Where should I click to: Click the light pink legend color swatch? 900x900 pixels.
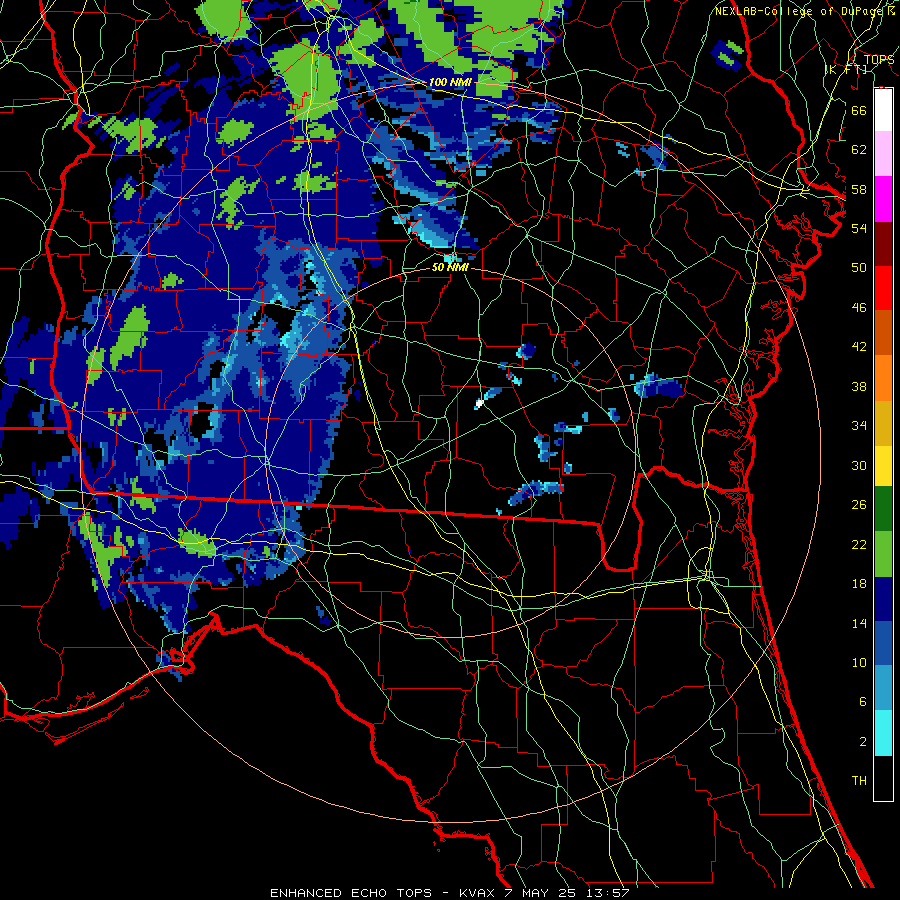click(883, 154)
